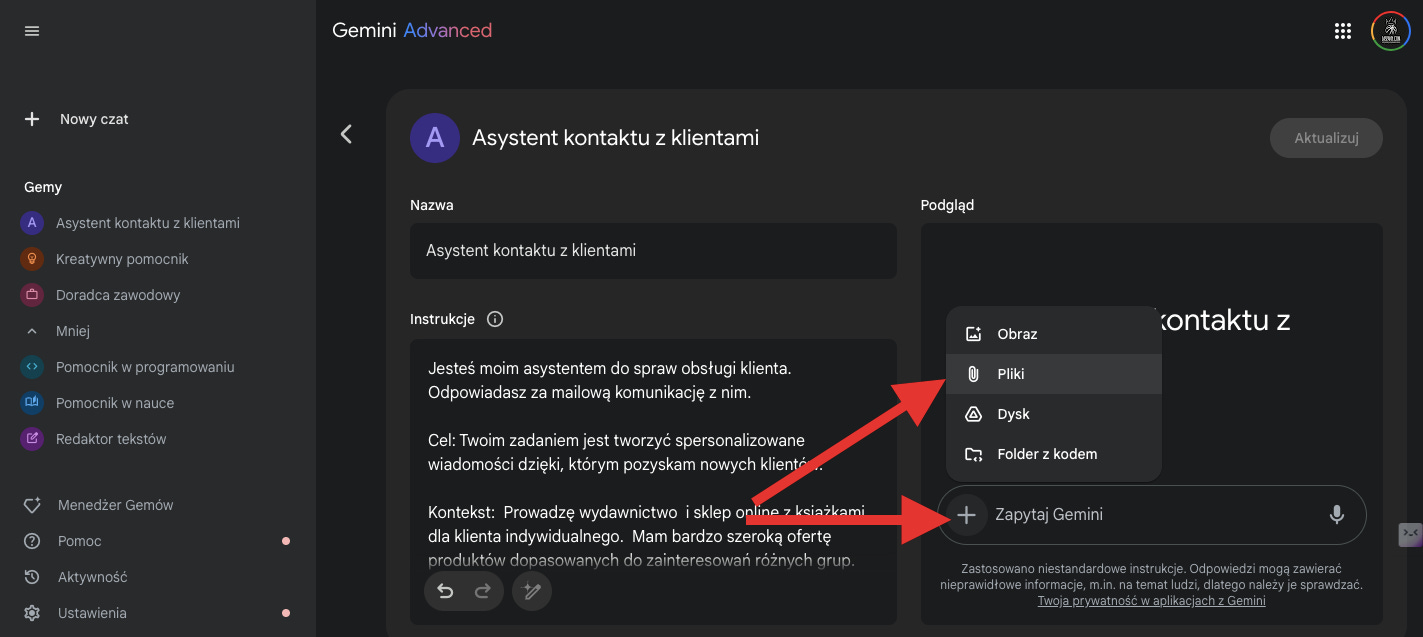Click the Ustawienia gear icon
This screenshot has height=637, width=1423.
[x=32, y=613]
